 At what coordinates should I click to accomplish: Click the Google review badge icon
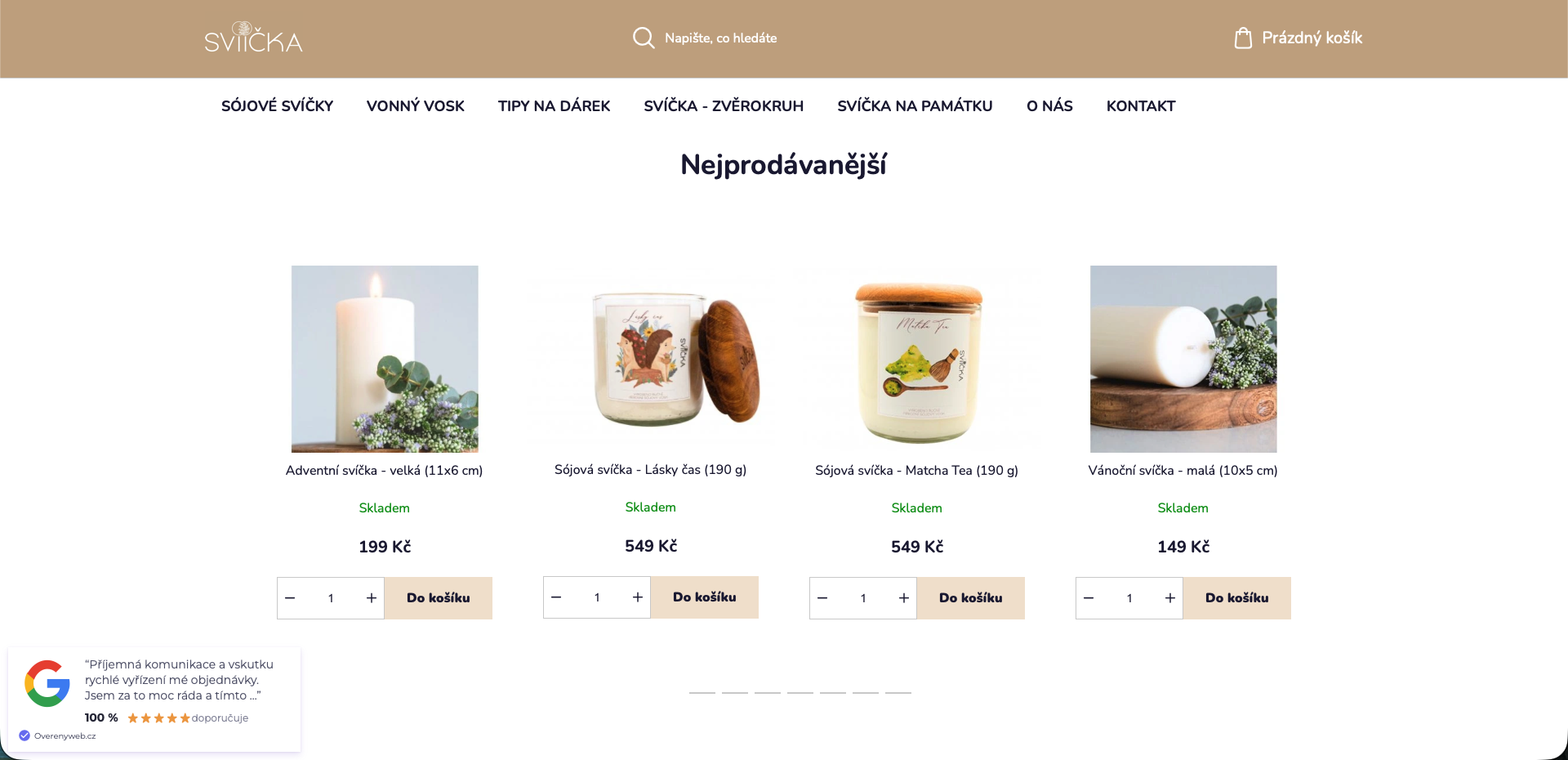coord(47,683)
